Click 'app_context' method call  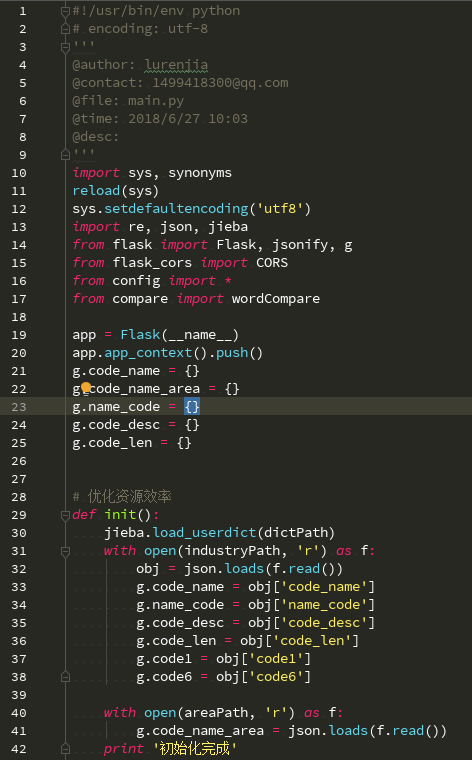click(148, 353)
